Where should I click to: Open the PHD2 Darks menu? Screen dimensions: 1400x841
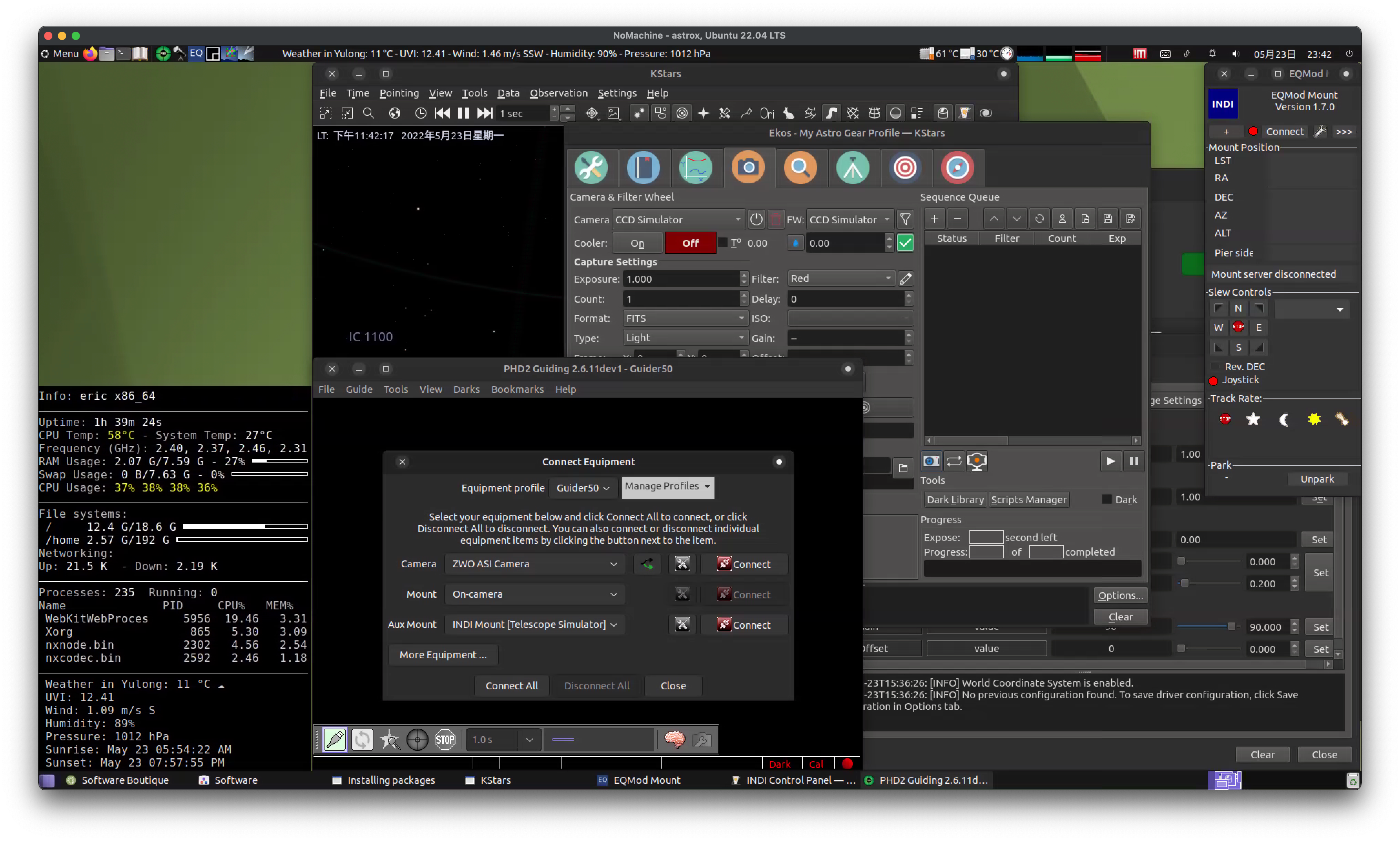click(x=466, y=389)
